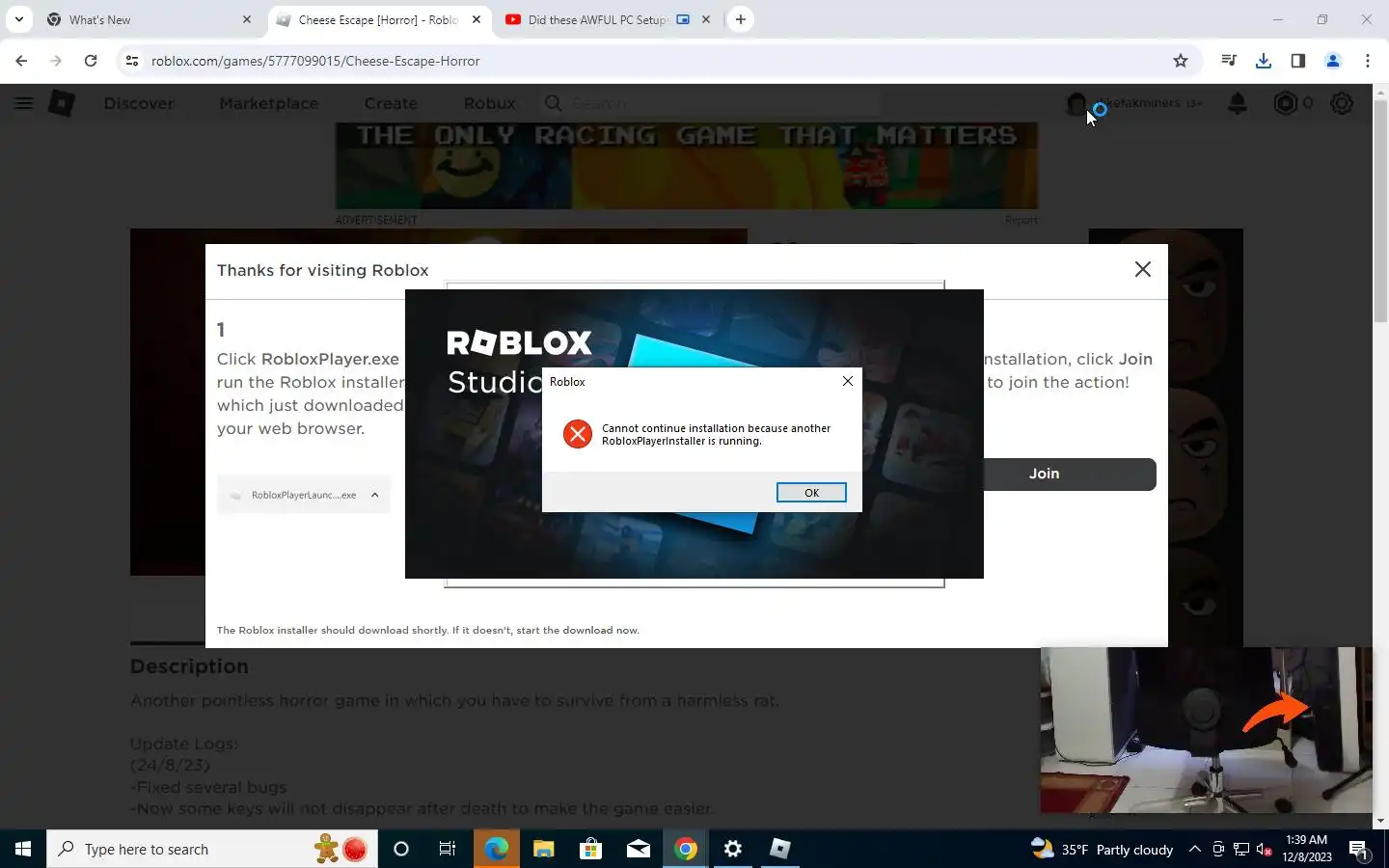
Task: Expand the RobloxPlayerLauncher download chevron
Action: coord(374,495)
